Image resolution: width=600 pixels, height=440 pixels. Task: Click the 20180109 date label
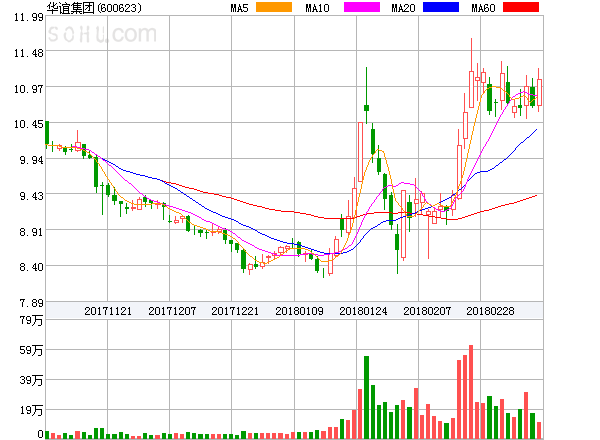299,311
